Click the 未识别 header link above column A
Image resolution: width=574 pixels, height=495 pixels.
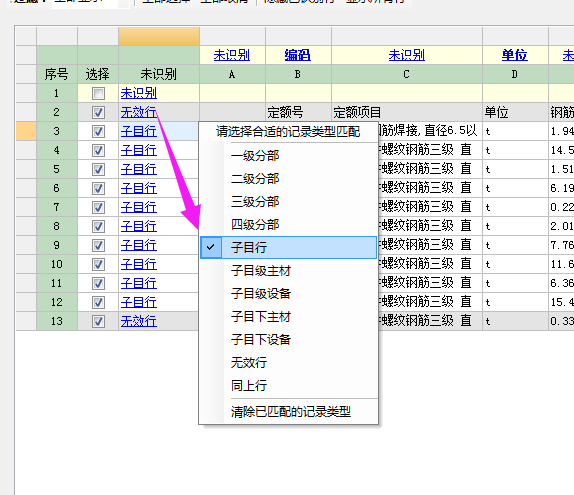232,55
